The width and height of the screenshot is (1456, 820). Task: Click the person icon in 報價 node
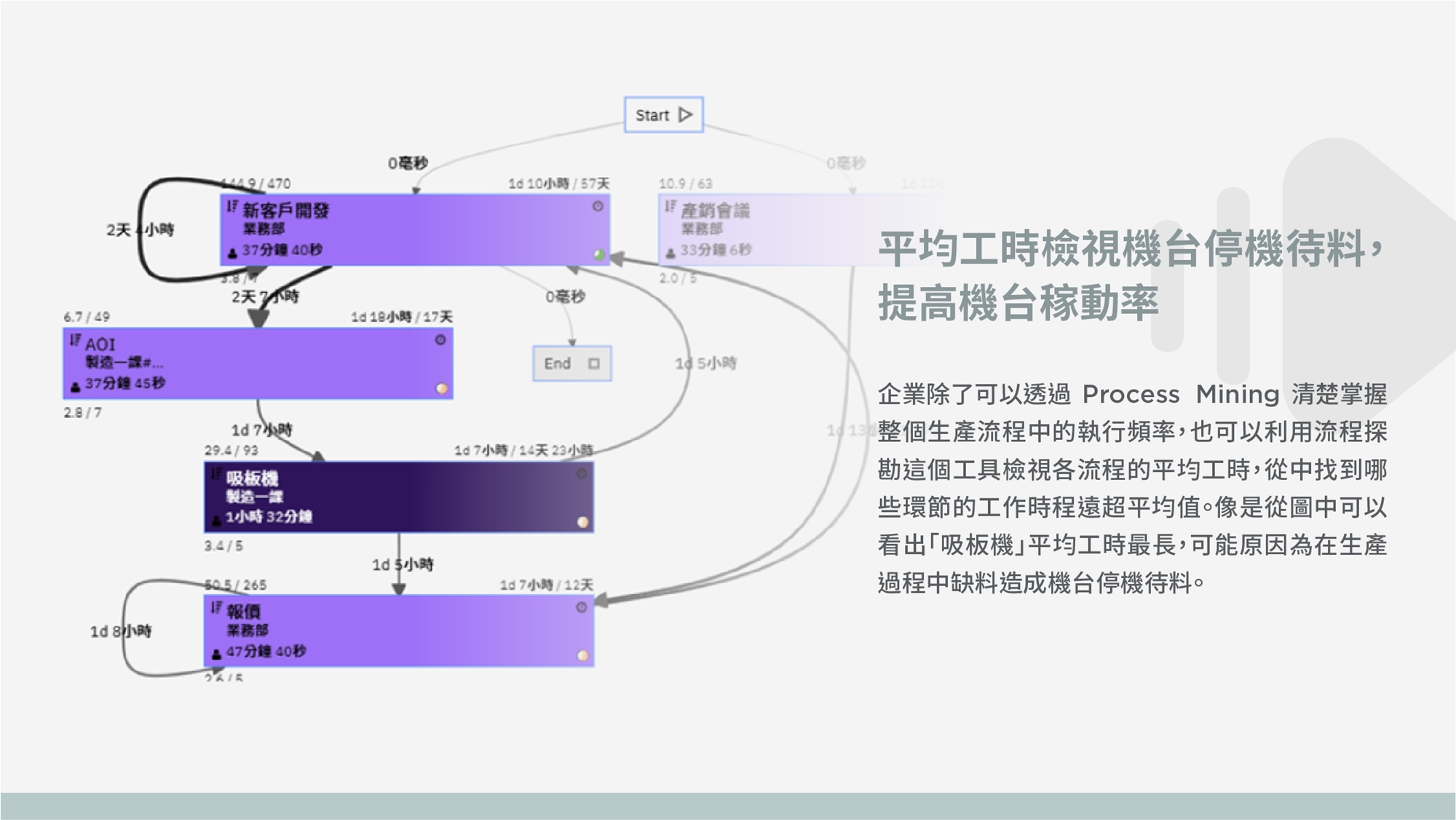coord(216,654)
